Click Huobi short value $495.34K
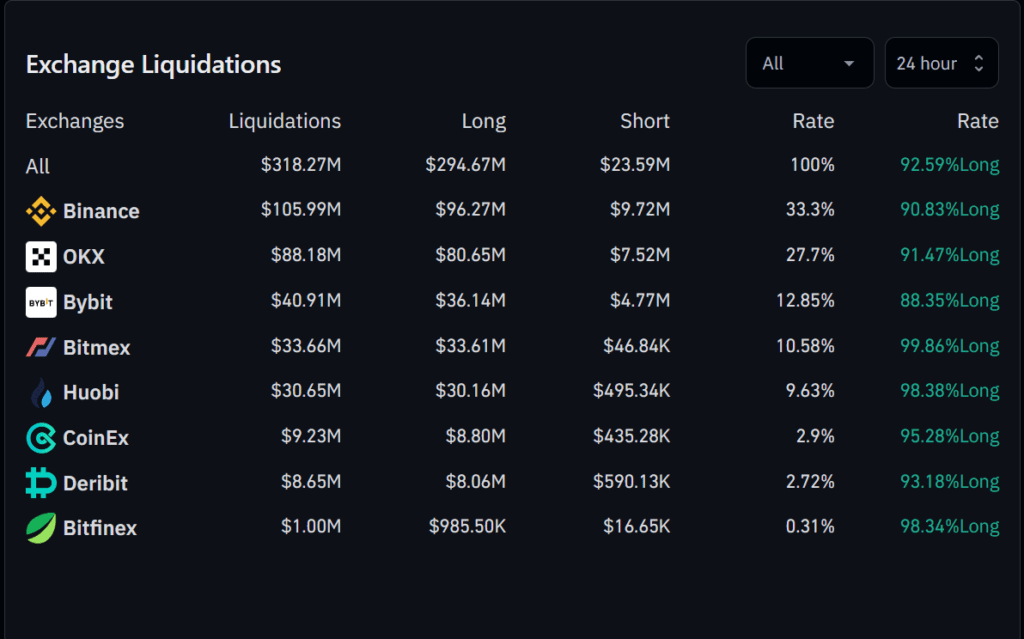 coord(632,391)
